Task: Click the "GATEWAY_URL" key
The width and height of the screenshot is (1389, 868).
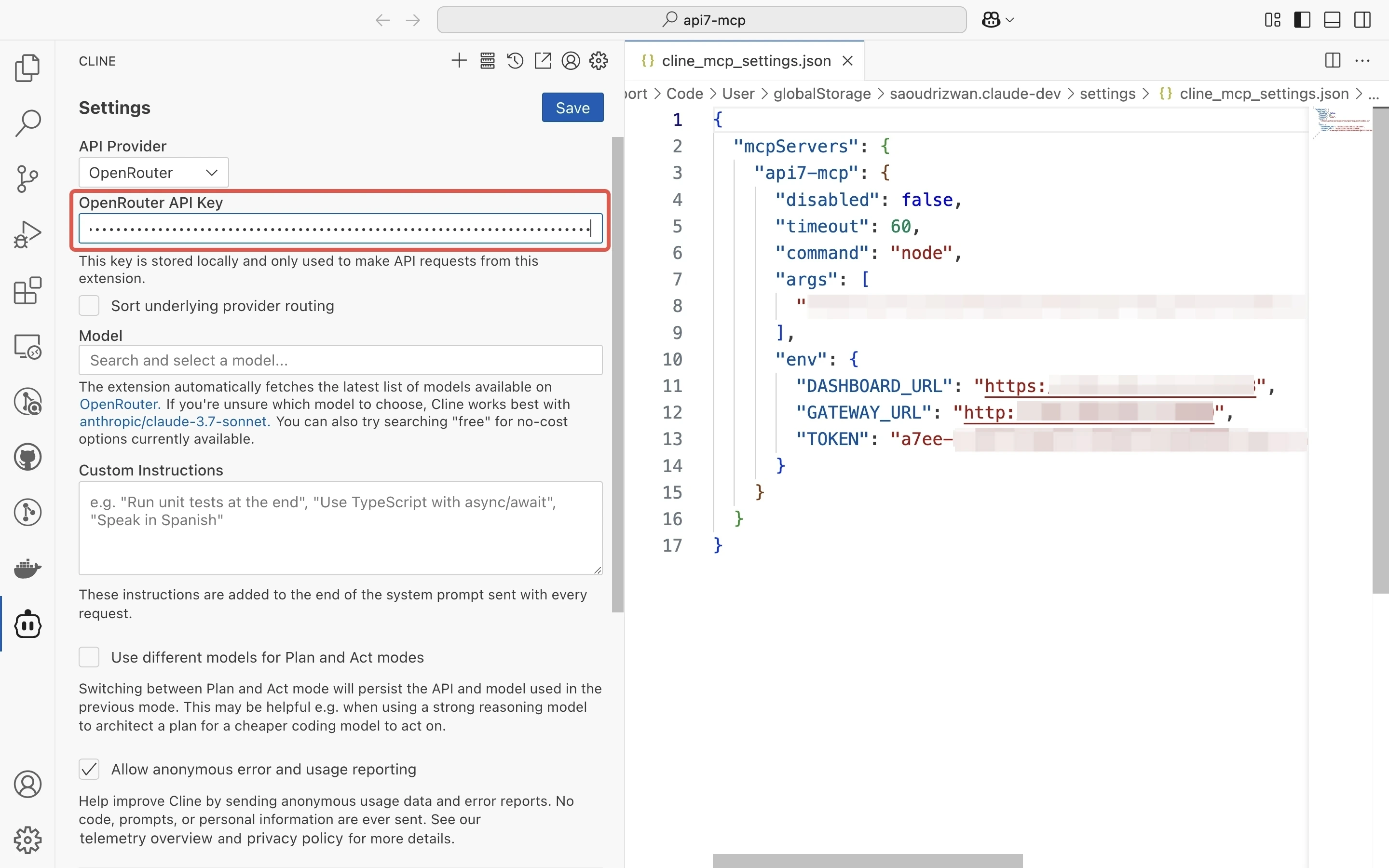Action: tap(864, 412)
